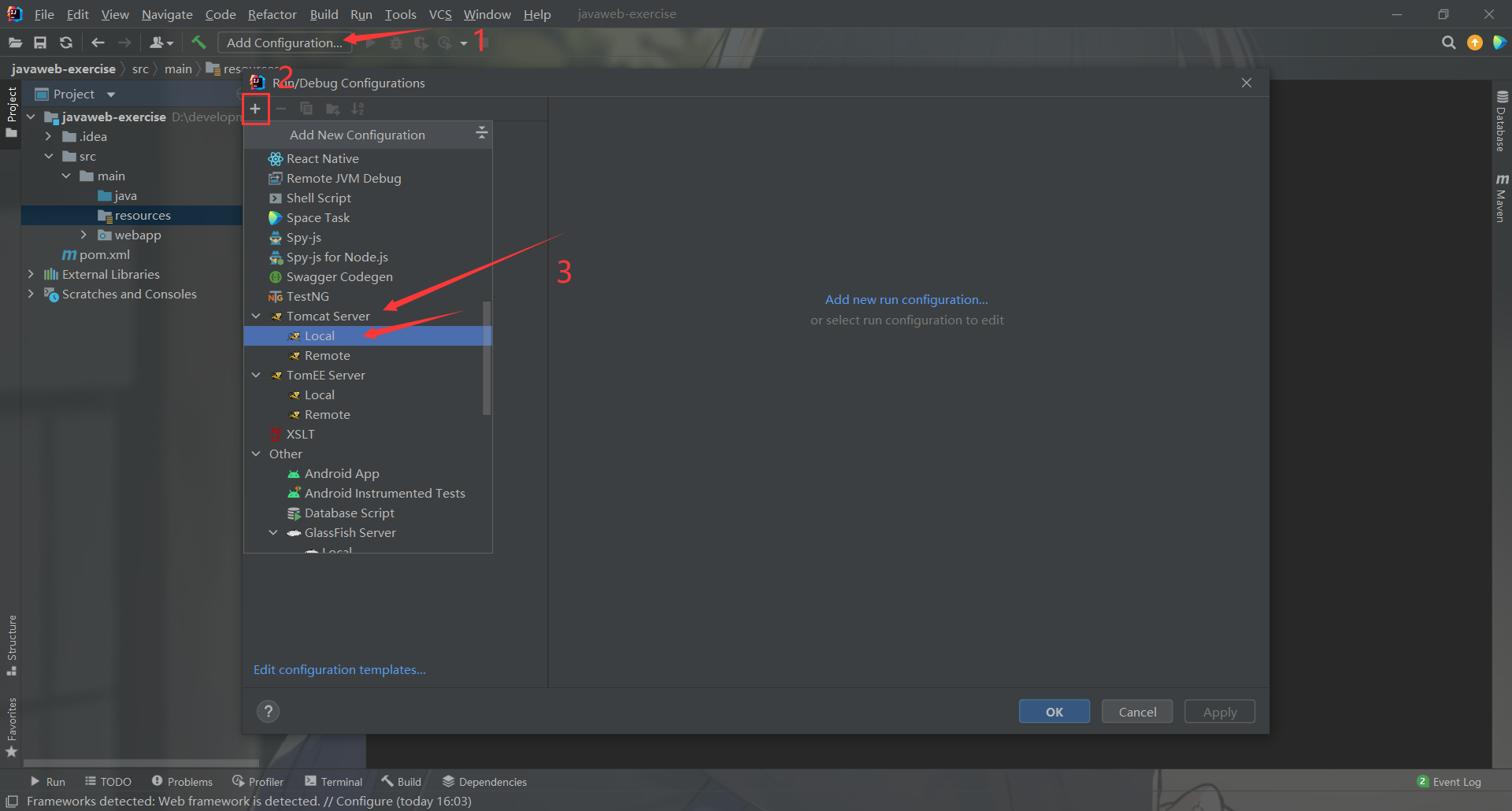Open the Maven side panel
The width and height of the screenshot is (1512, 811).
pyautogui.click(x=1502, y=198)
